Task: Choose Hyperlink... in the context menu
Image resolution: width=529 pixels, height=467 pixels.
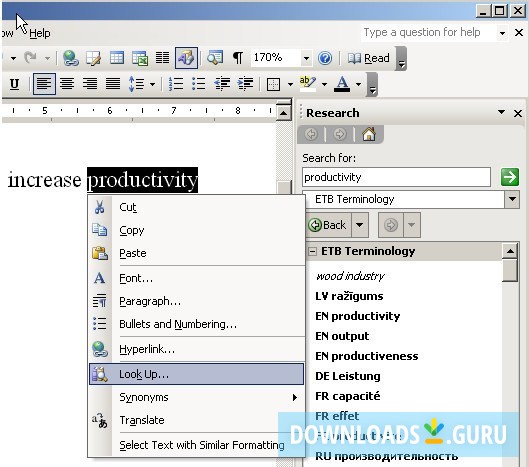Action: 196,349
